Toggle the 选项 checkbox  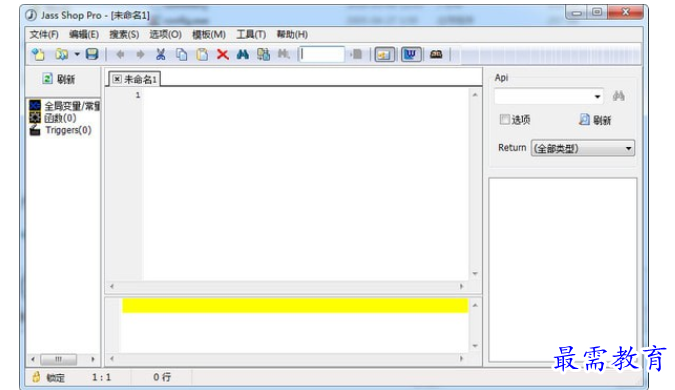coord(504,119)
